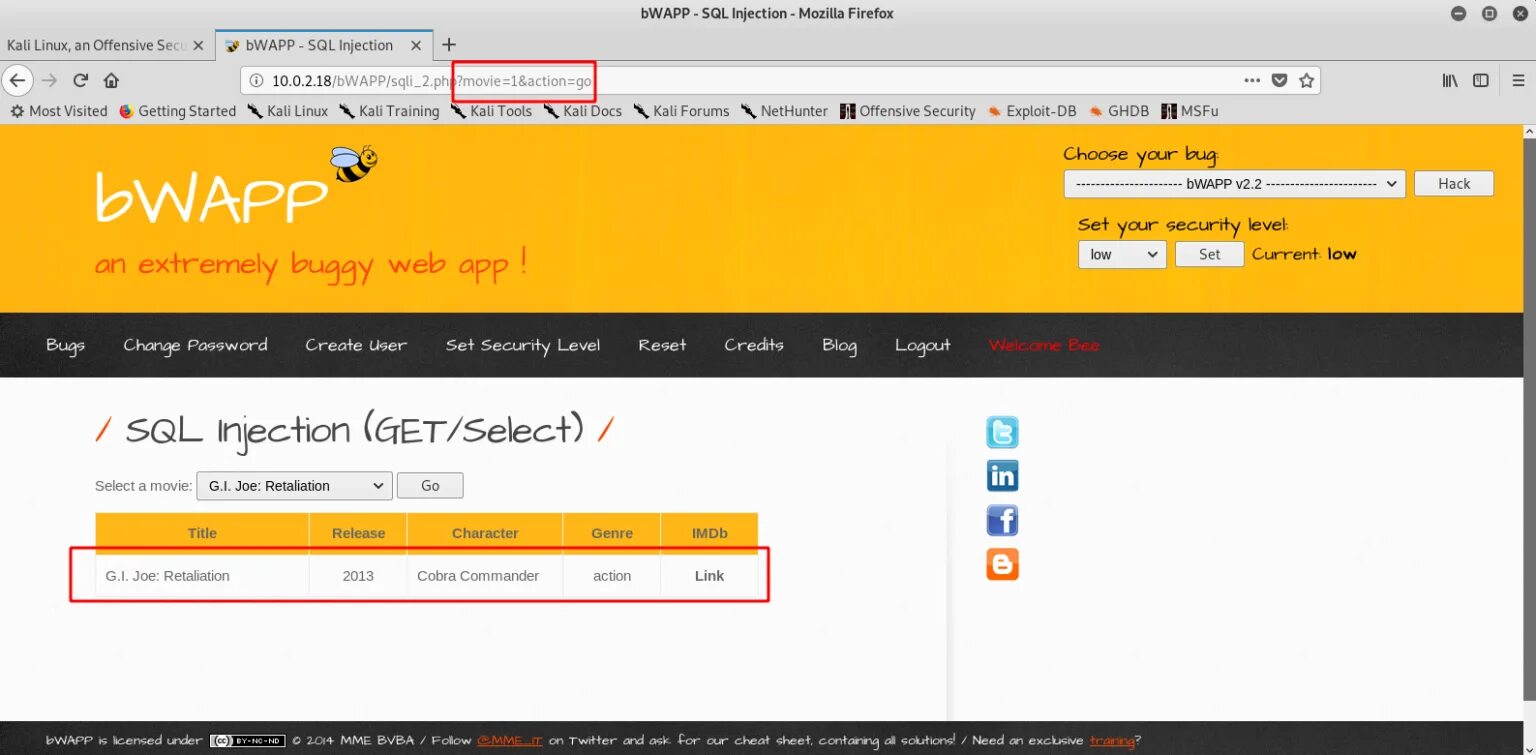Open the Kali Tools bookmark
1536x755 pixels.
pyautogui.click(x=491, y=111)
